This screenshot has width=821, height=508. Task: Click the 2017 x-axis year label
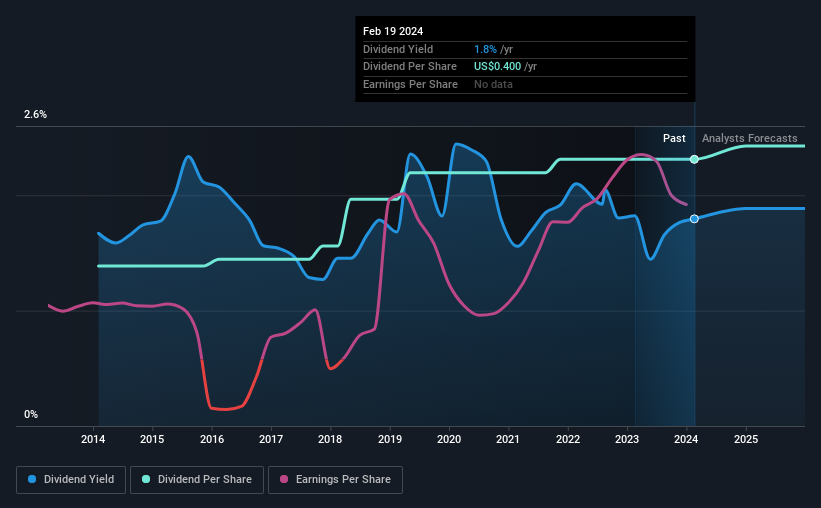coord(271,439)
